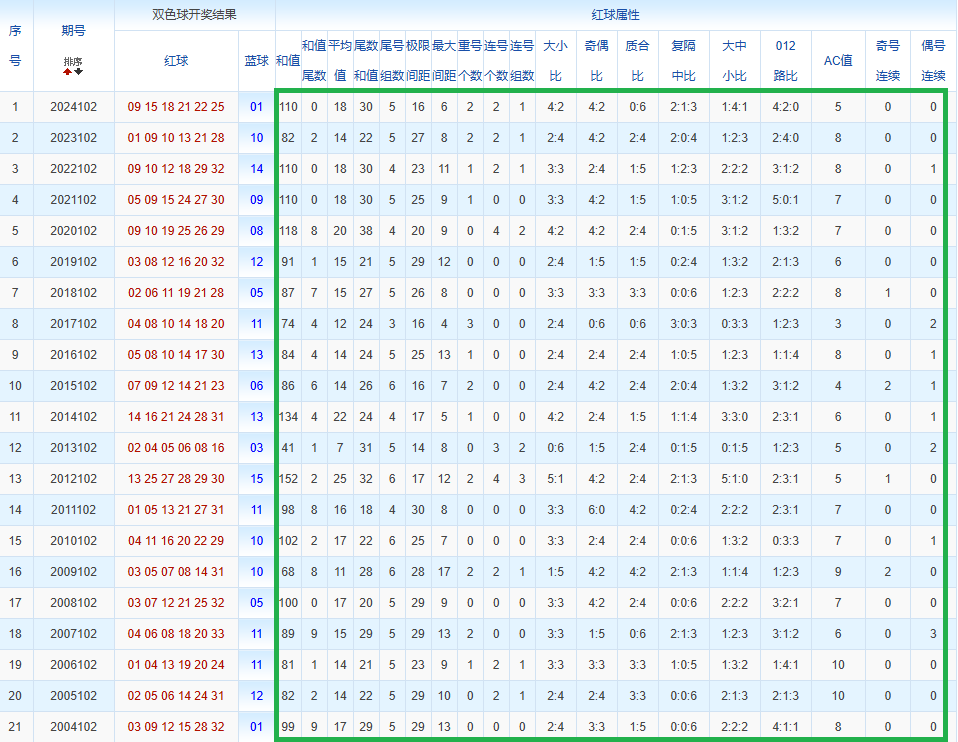
Task: Click 012路比 4:1:1 in row 2004102
Action: (x=786, y=727)
